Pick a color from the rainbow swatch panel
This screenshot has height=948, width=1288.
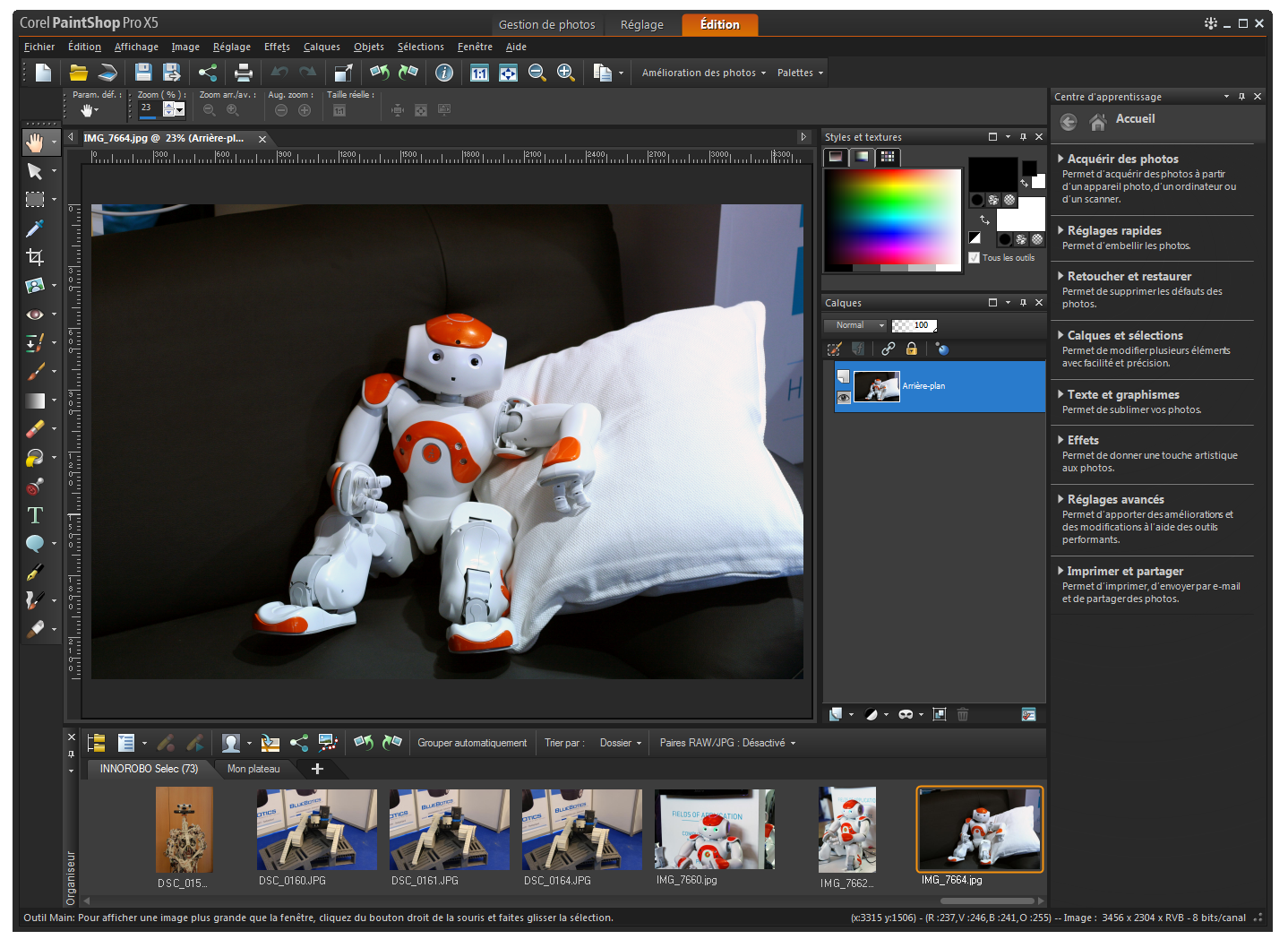pos(891,215)
